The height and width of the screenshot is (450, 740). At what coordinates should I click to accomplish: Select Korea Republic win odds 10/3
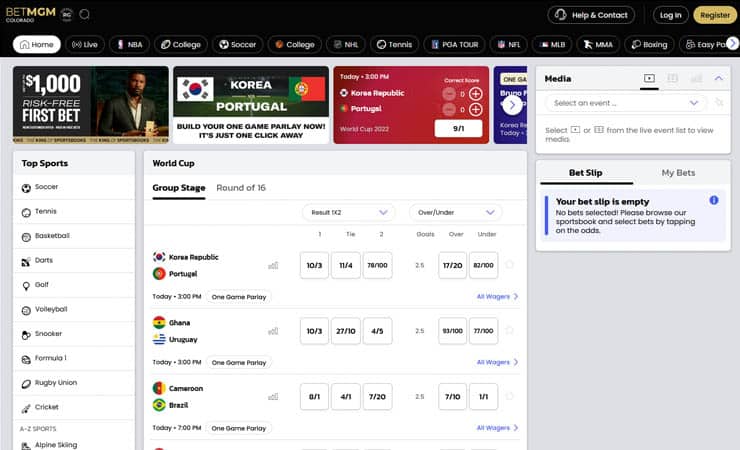[x=314, y=265]
